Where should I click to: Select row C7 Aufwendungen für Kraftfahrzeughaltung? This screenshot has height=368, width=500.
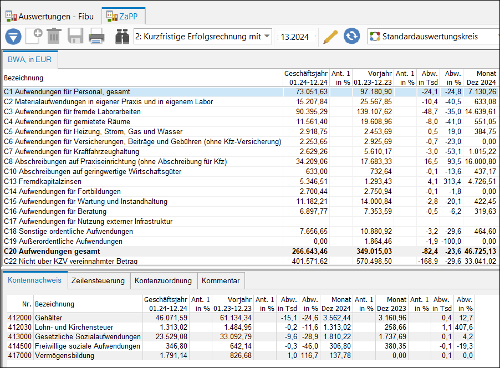coord(250,152)
